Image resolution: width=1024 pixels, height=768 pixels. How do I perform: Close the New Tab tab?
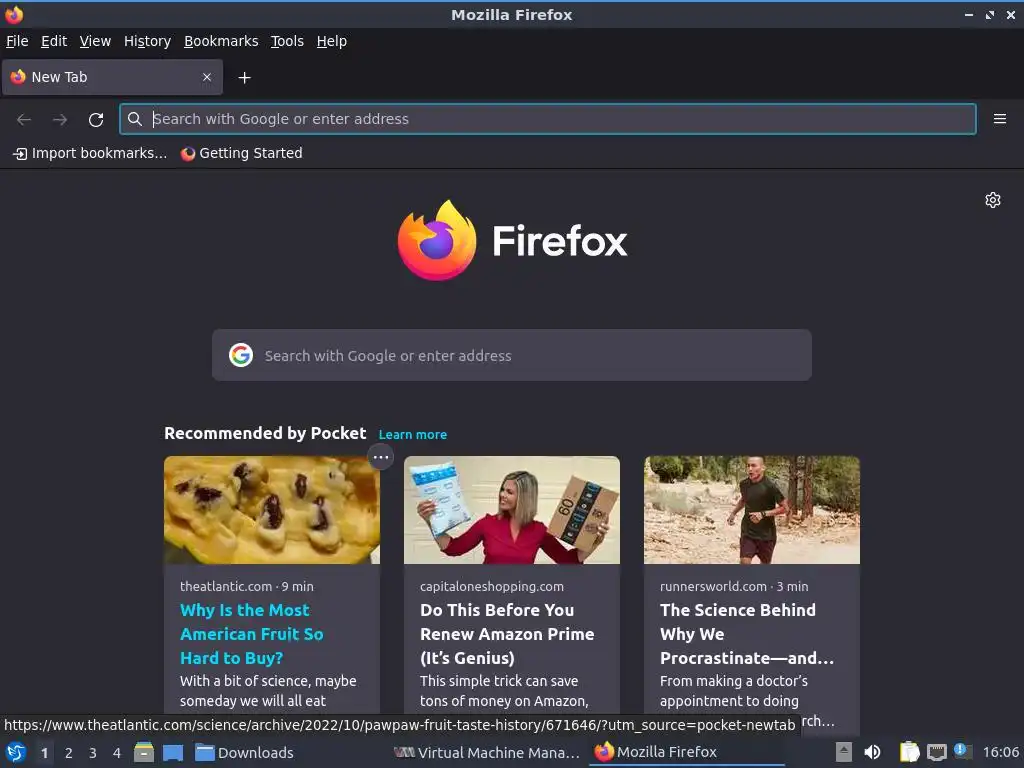[207, 77]
